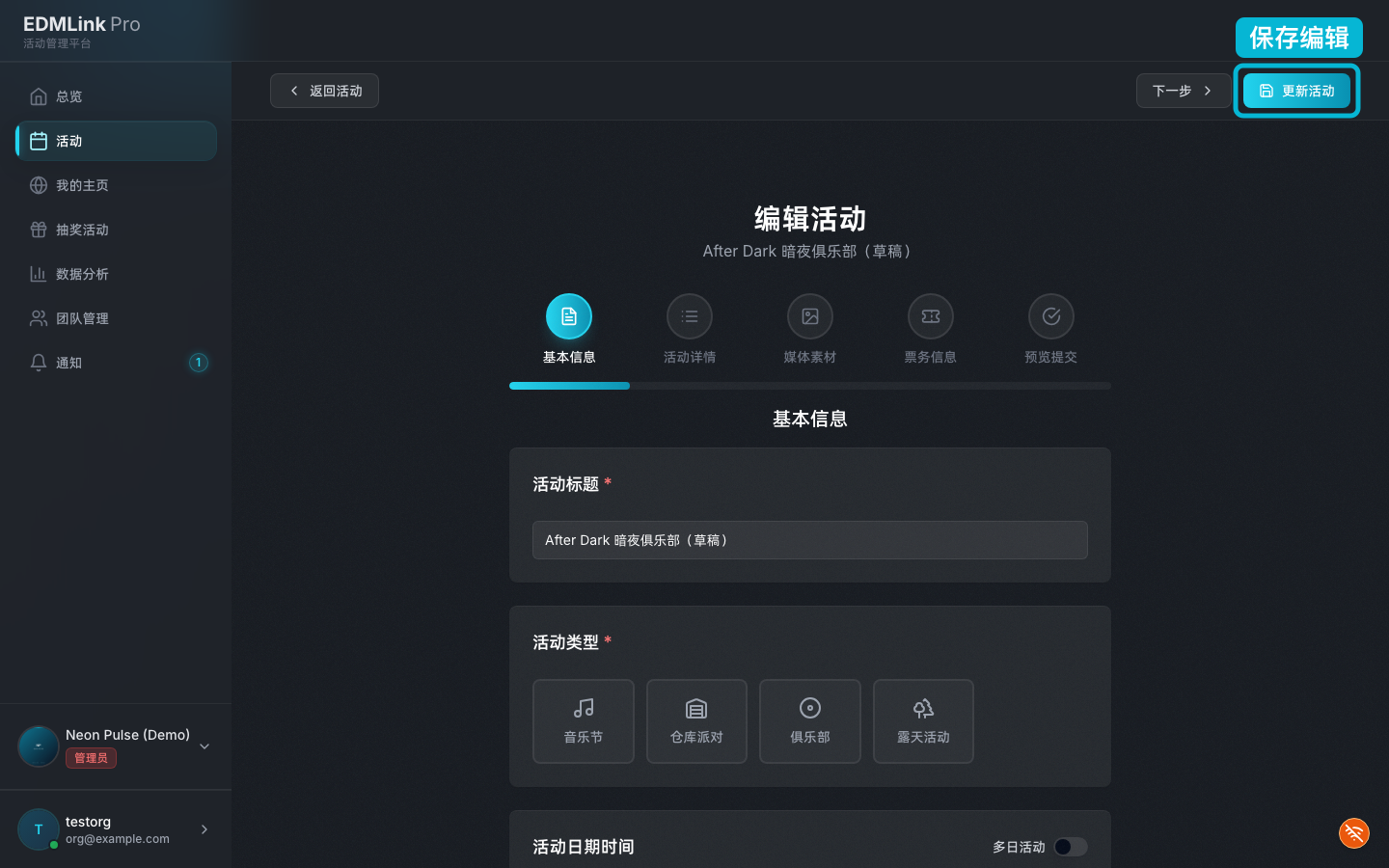Click the back arrow icon beside 返回活动
The width and height of the screenshot is (1389, 868).
pos(294,91)
